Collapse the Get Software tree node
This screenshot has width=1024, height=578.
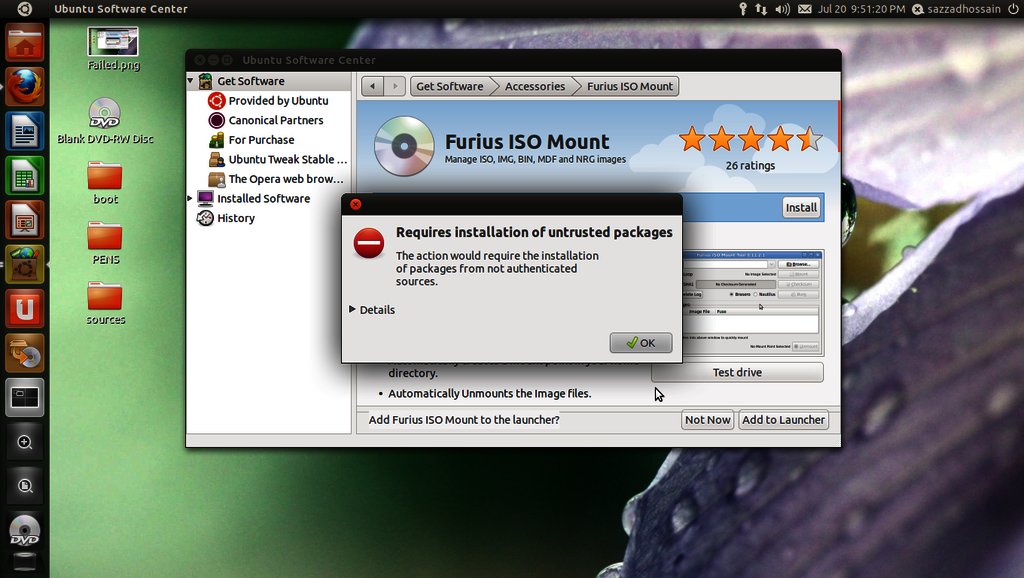[191, 81]
